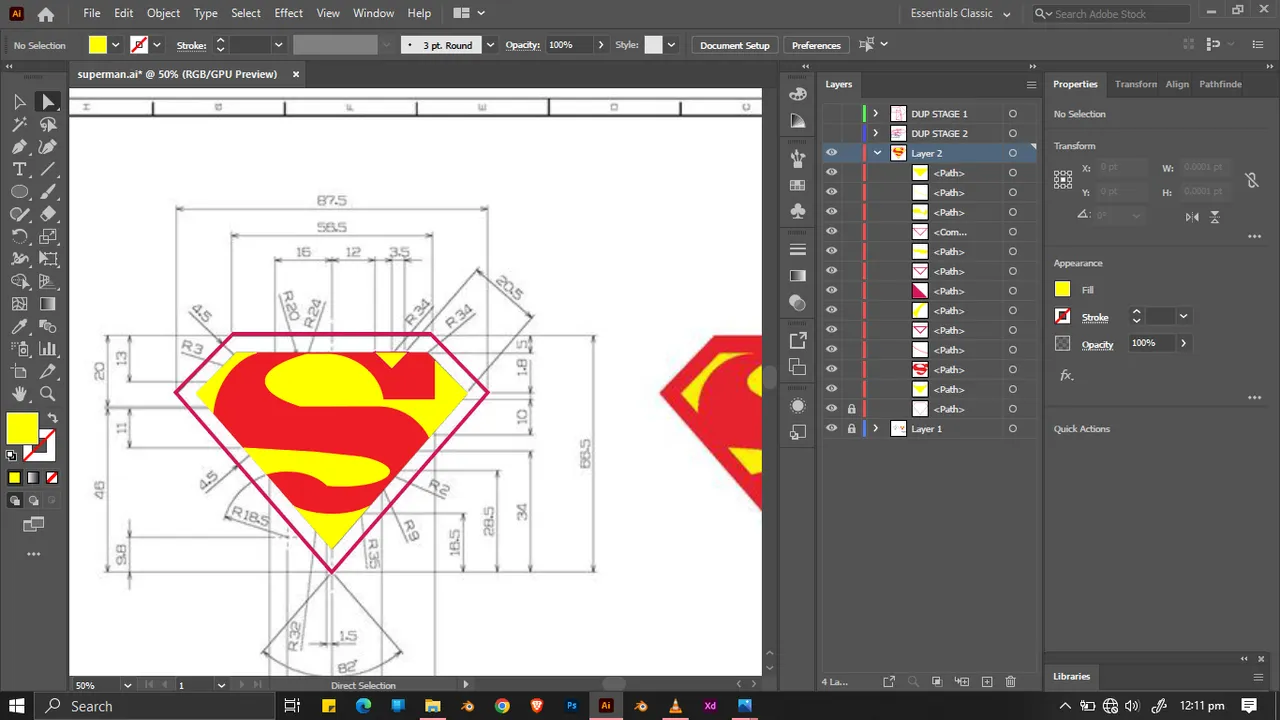Expand the DUP STAGE 1 layer
Image resolution: width=1280 pixels, height=720 pixels.
(x=876, y=114)
